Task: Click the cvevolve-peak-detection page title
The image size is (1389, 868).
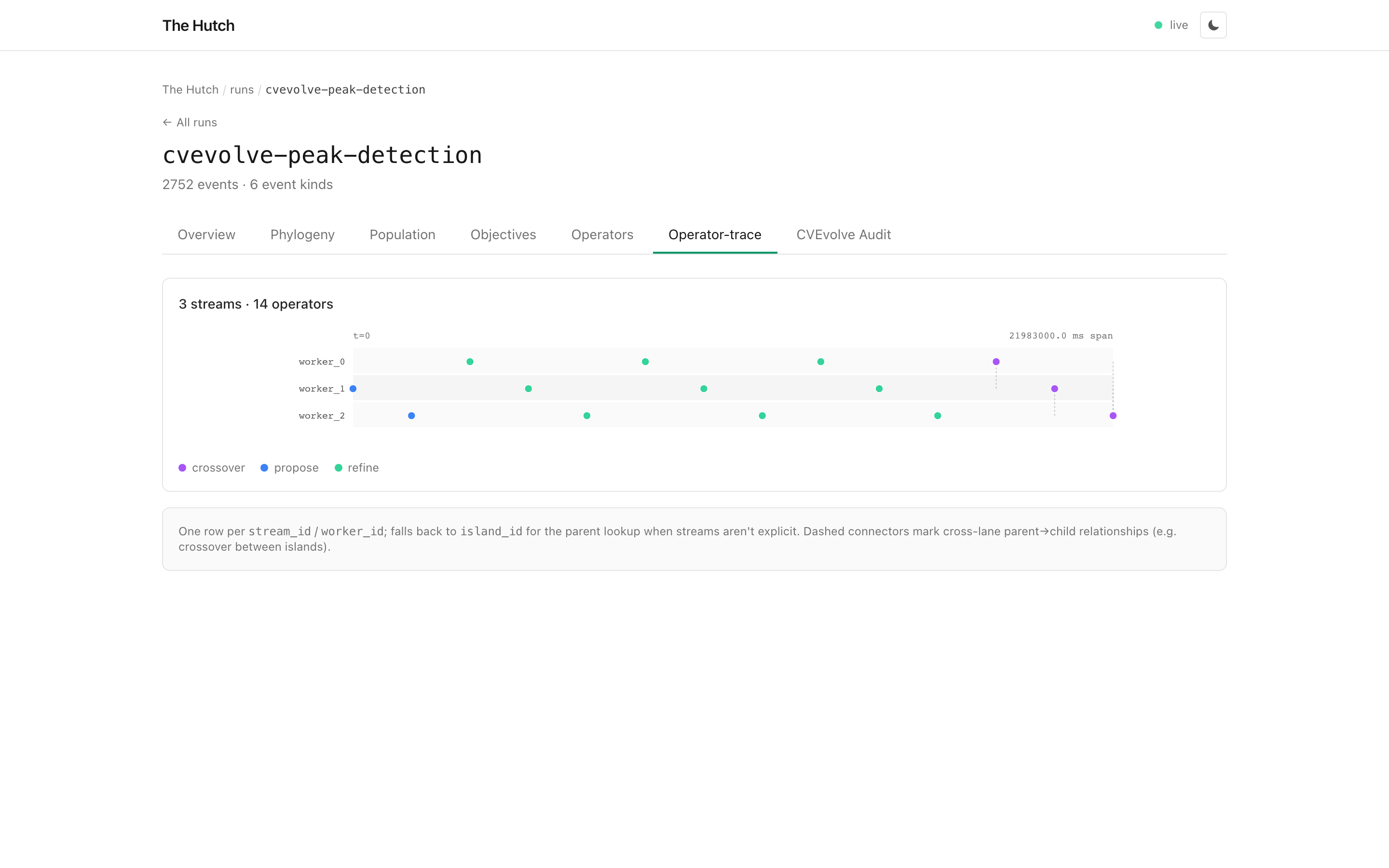Action: 322,155
